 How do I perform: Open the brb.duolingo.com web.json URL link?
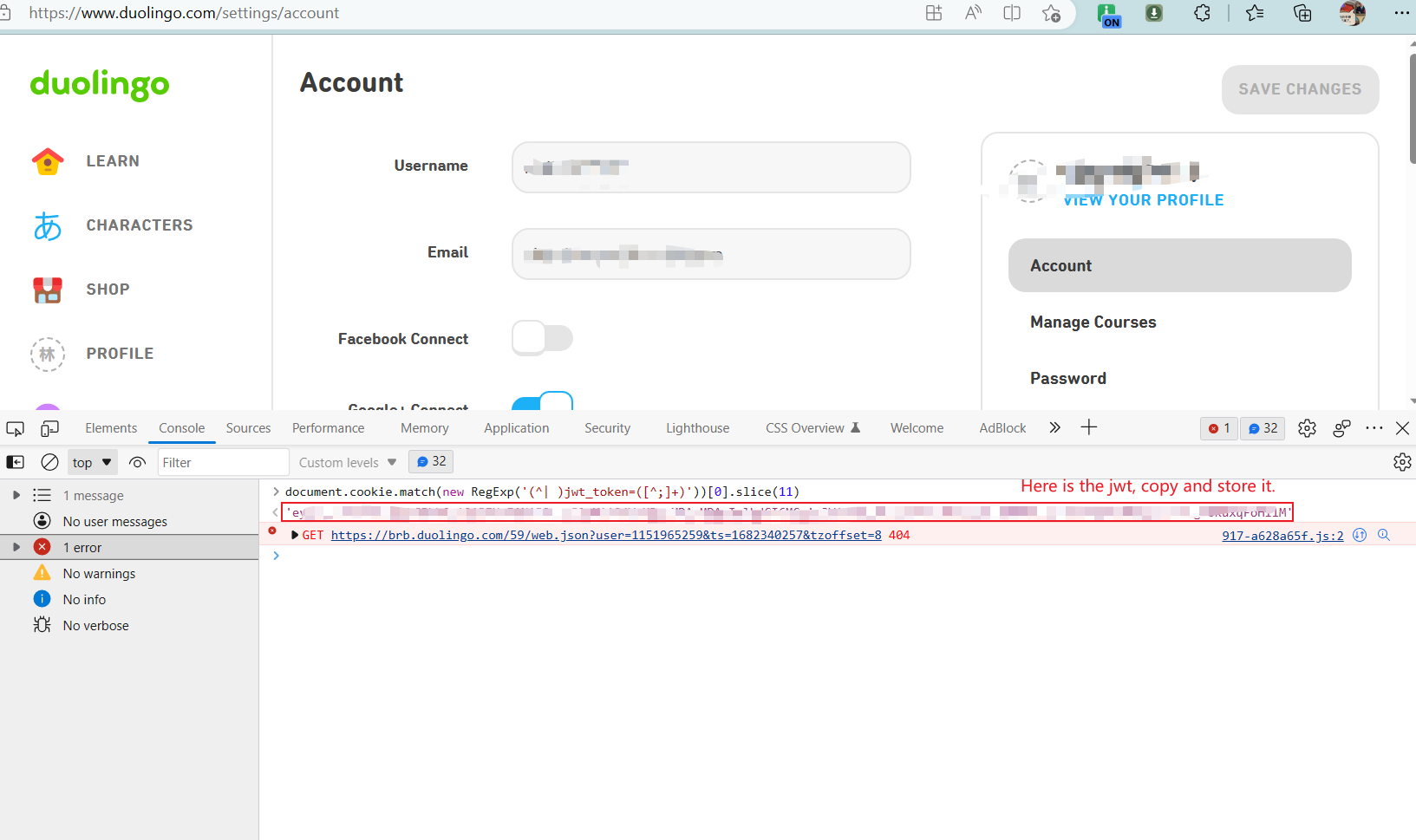[606, 536]
